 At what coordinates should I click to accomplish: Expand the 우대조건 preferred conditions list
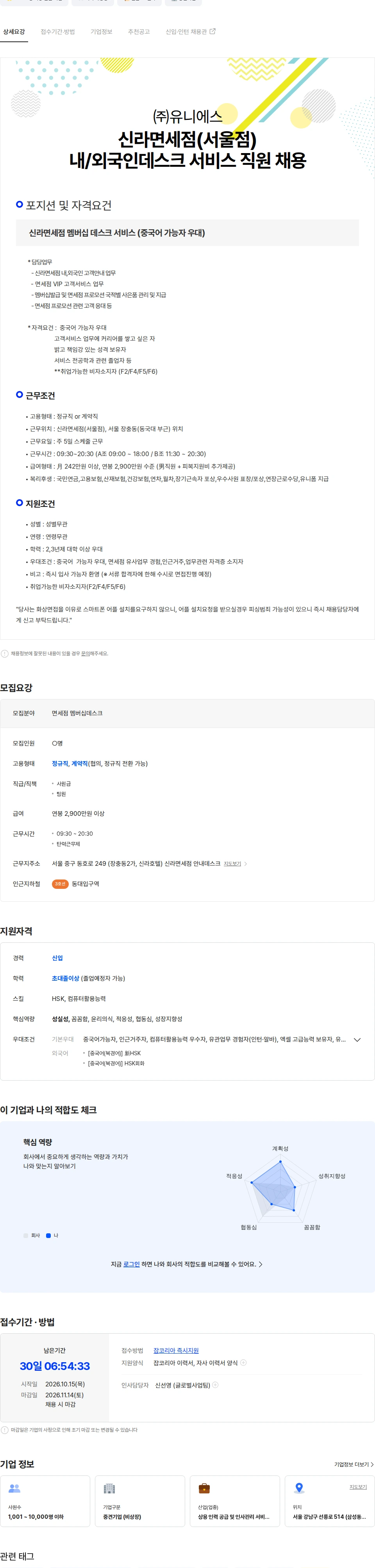pos(357,1040)
